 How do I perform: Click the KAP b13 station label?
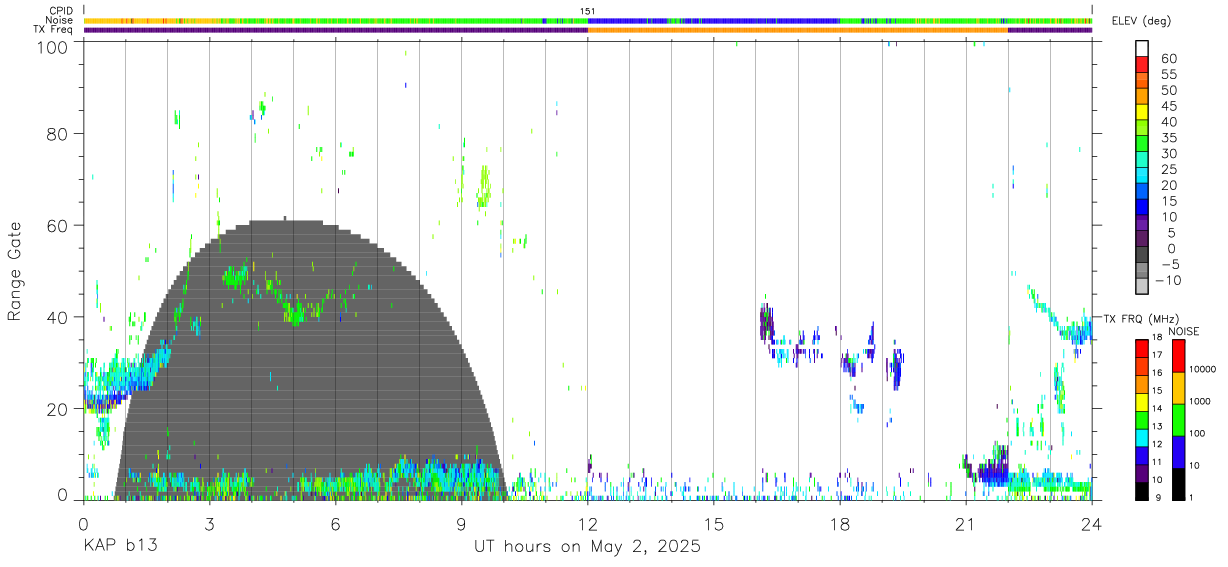coord(120,547)
